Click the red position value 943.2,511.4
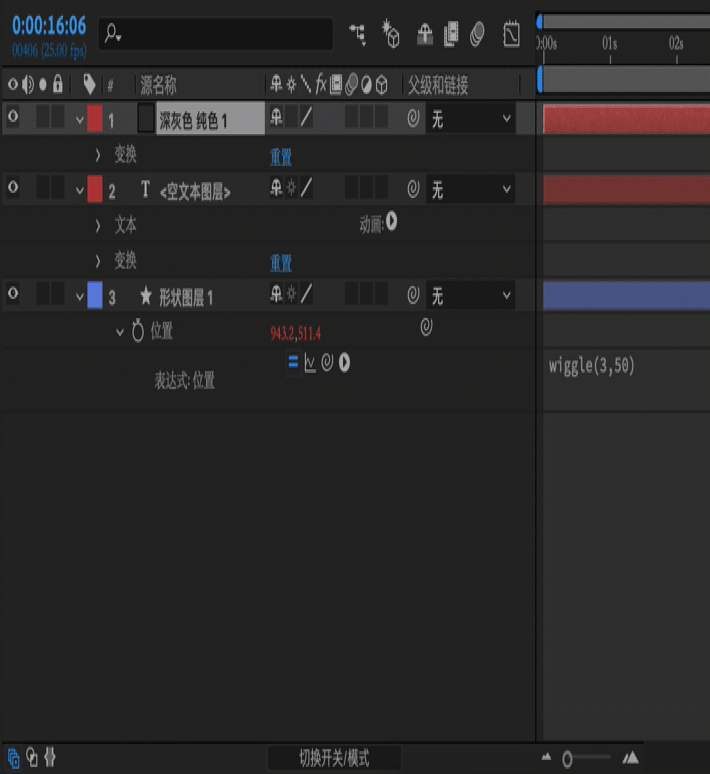 [295, 334]
